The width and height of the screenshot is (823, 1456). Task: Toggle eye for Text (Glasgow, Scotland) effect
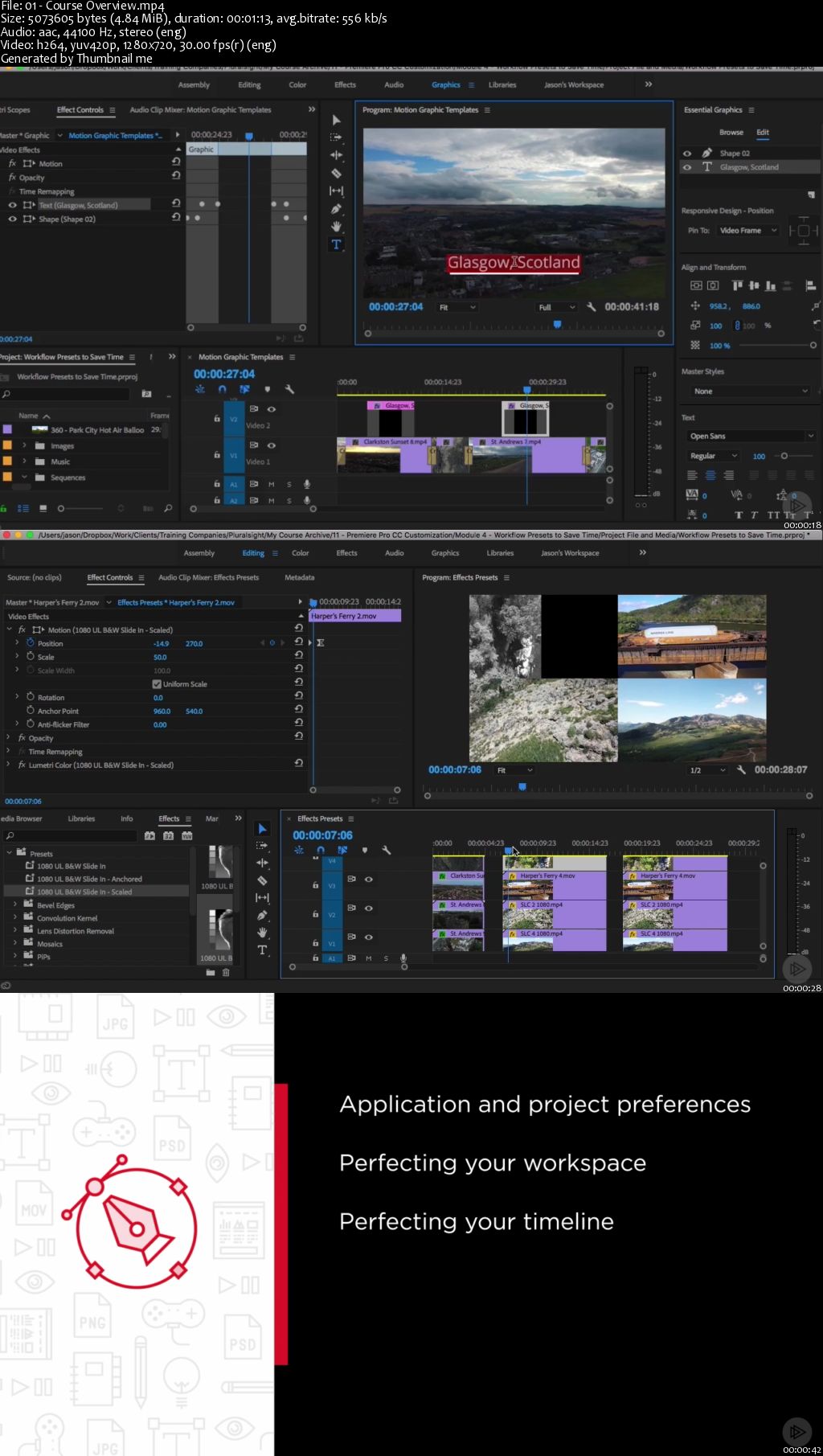point(12,205)
